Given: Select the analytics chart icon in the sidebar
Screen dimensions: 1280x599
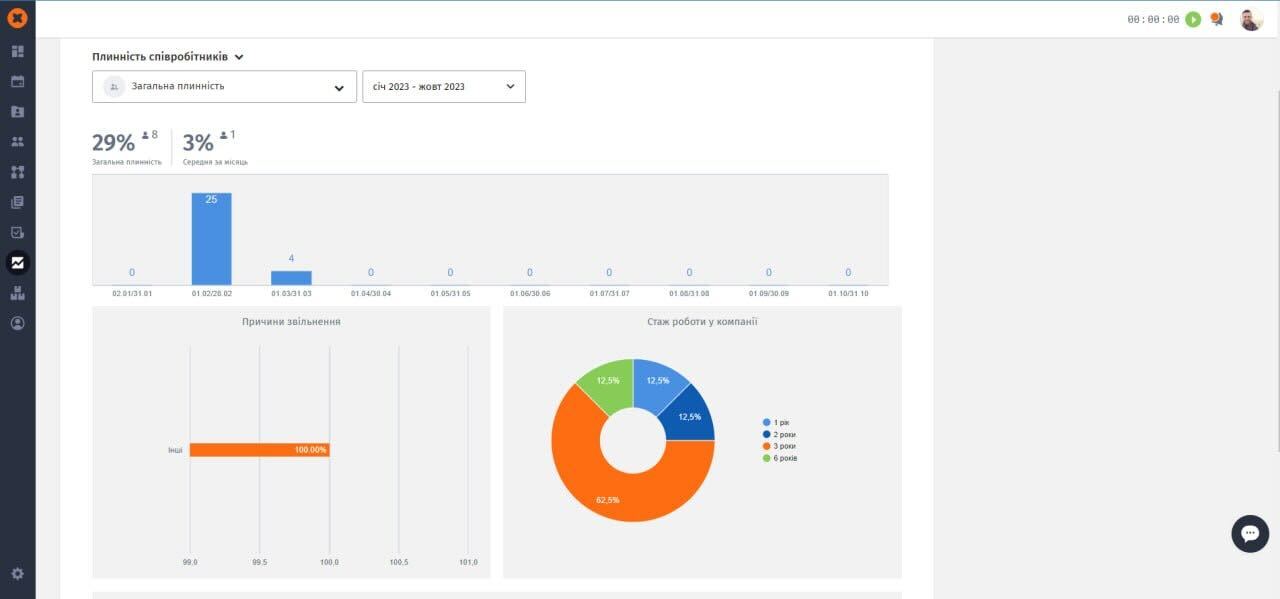Looking at the screenshot, I should coord(17,263).
